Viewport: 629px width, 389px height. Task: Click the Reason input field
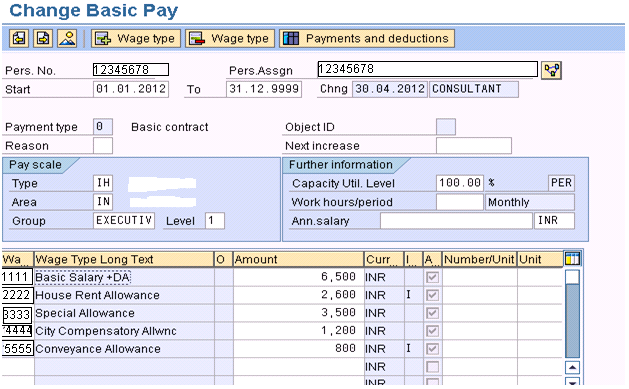(x=103, y=145)
